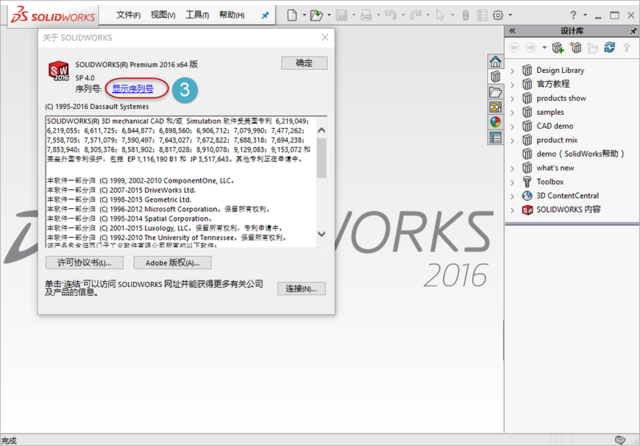Open dropdown arrow next to Help icon
640x446 pixels.
(x=585, y=15)
